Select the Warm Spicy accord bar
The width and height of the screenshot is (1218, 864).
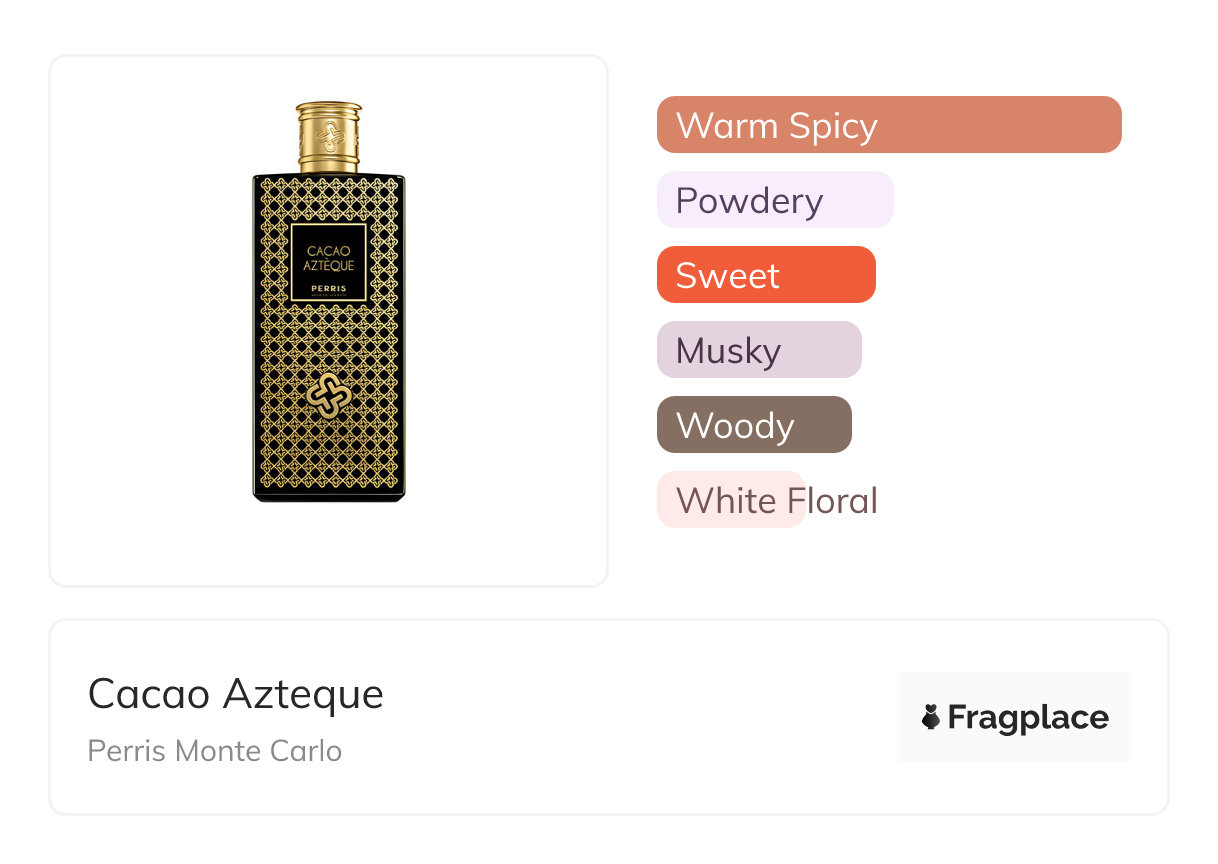pyautogui.click(x=888, y=125)
